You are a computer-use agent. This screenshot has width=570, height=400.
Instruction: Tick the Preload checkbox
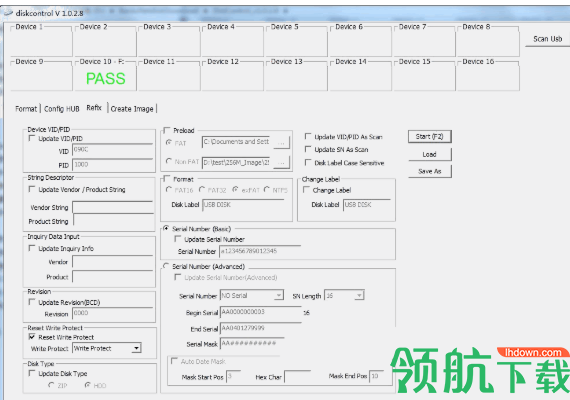167,130
